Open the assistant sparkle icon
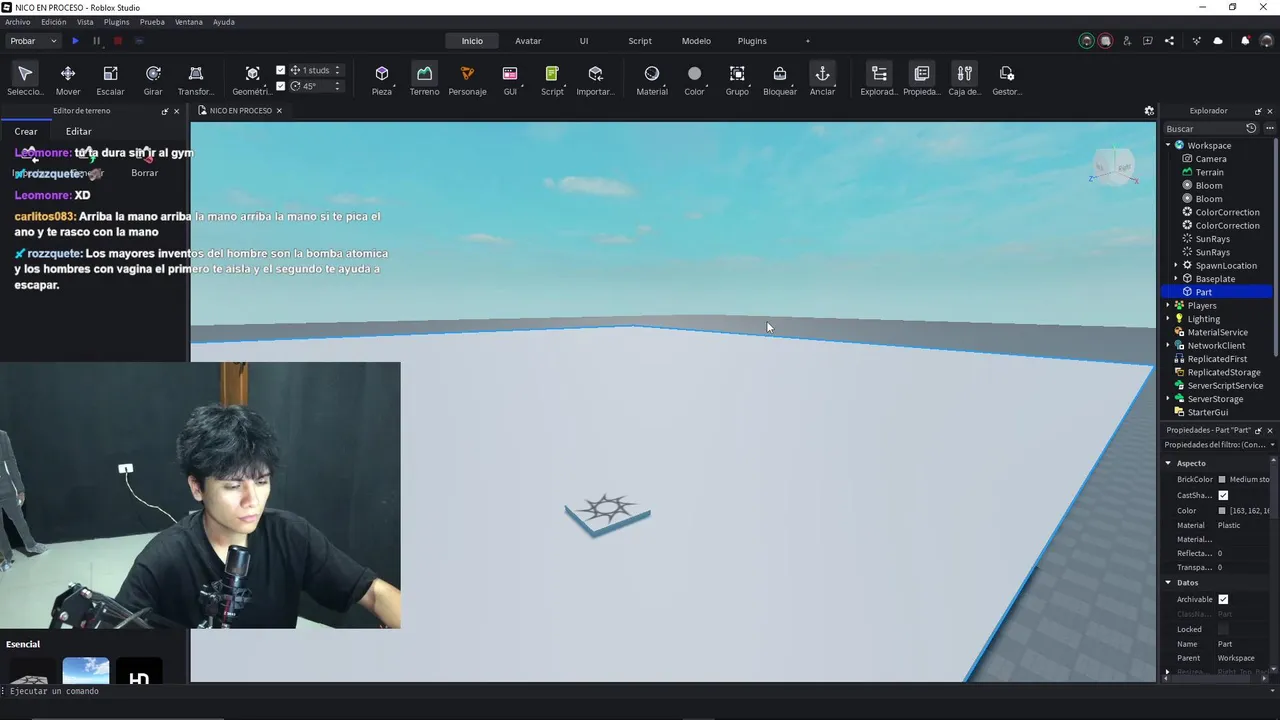Image resolution: width=1280 pixels, height=720 pixels. click(x=1197, y=41)
